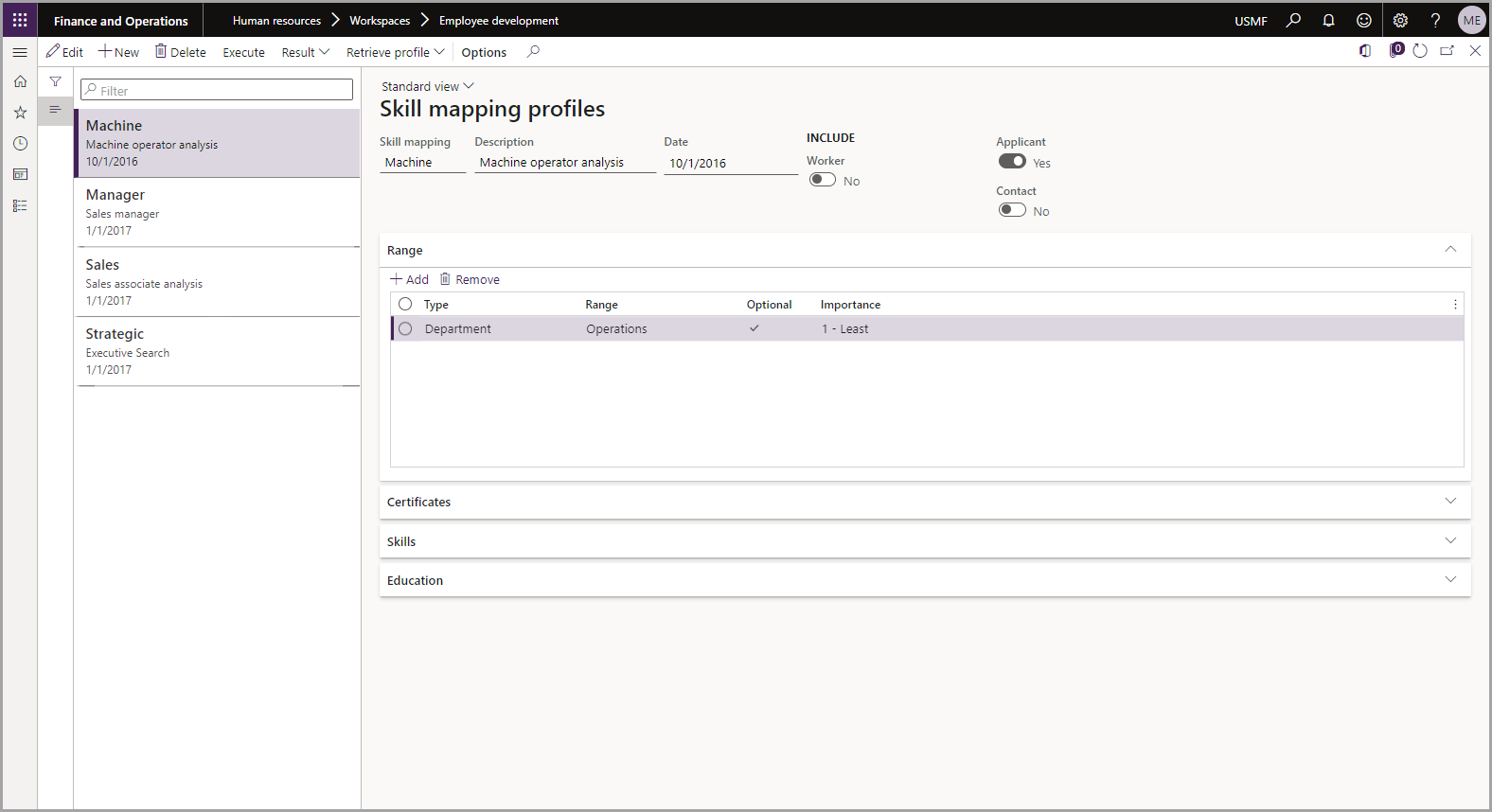Open in Office icon
Screen dimensions: 1492x812
coord(1365,51)
